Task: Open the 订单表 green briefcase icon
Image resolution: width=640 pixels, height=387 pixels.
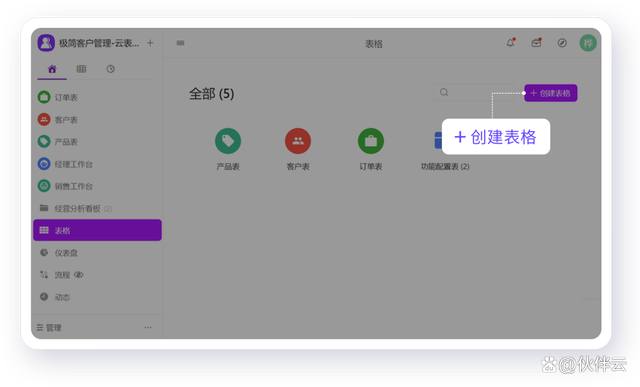Action: coord(371,141)
